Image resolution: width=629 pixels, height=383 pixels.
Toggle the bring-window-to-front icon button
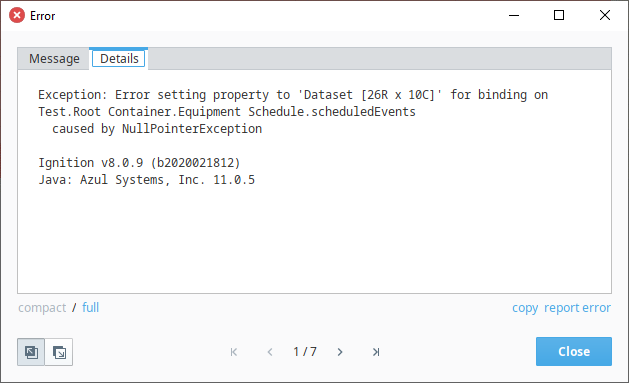[x=31, y=352]
